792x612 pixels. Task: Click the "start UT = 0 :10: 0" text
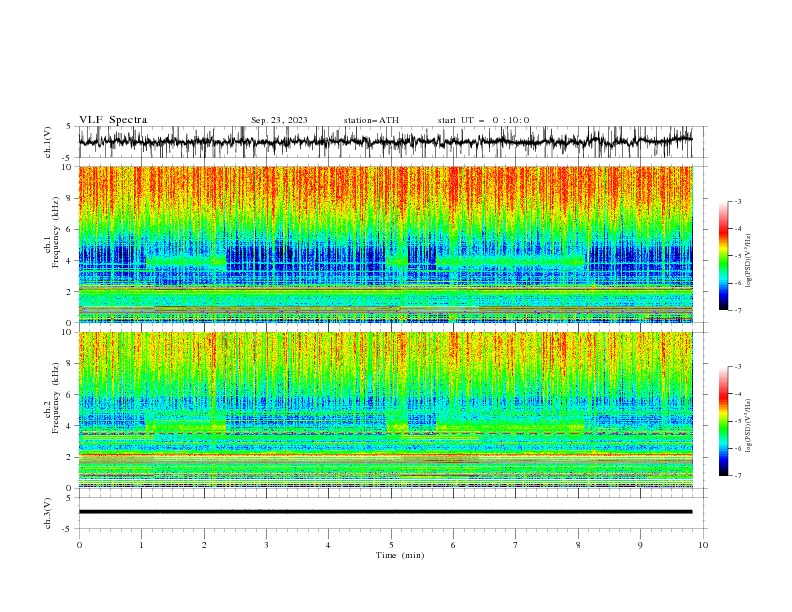tap(483, 120)
